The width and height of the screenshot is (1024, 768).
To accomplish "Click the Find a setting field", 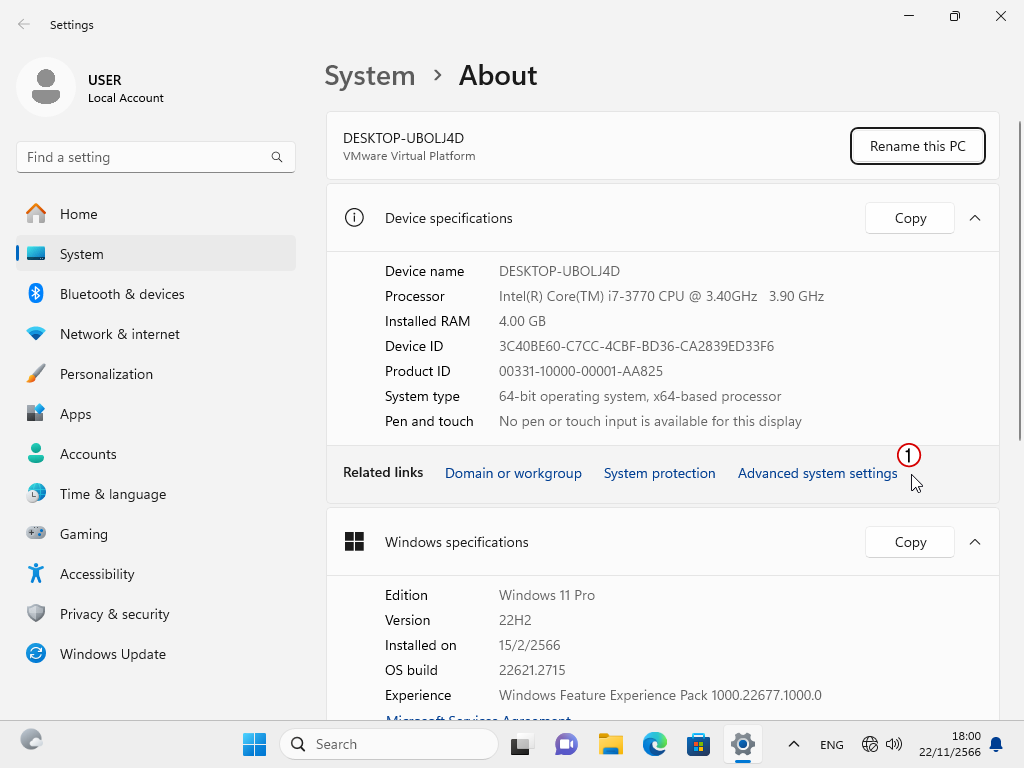I will pos(140,157).
